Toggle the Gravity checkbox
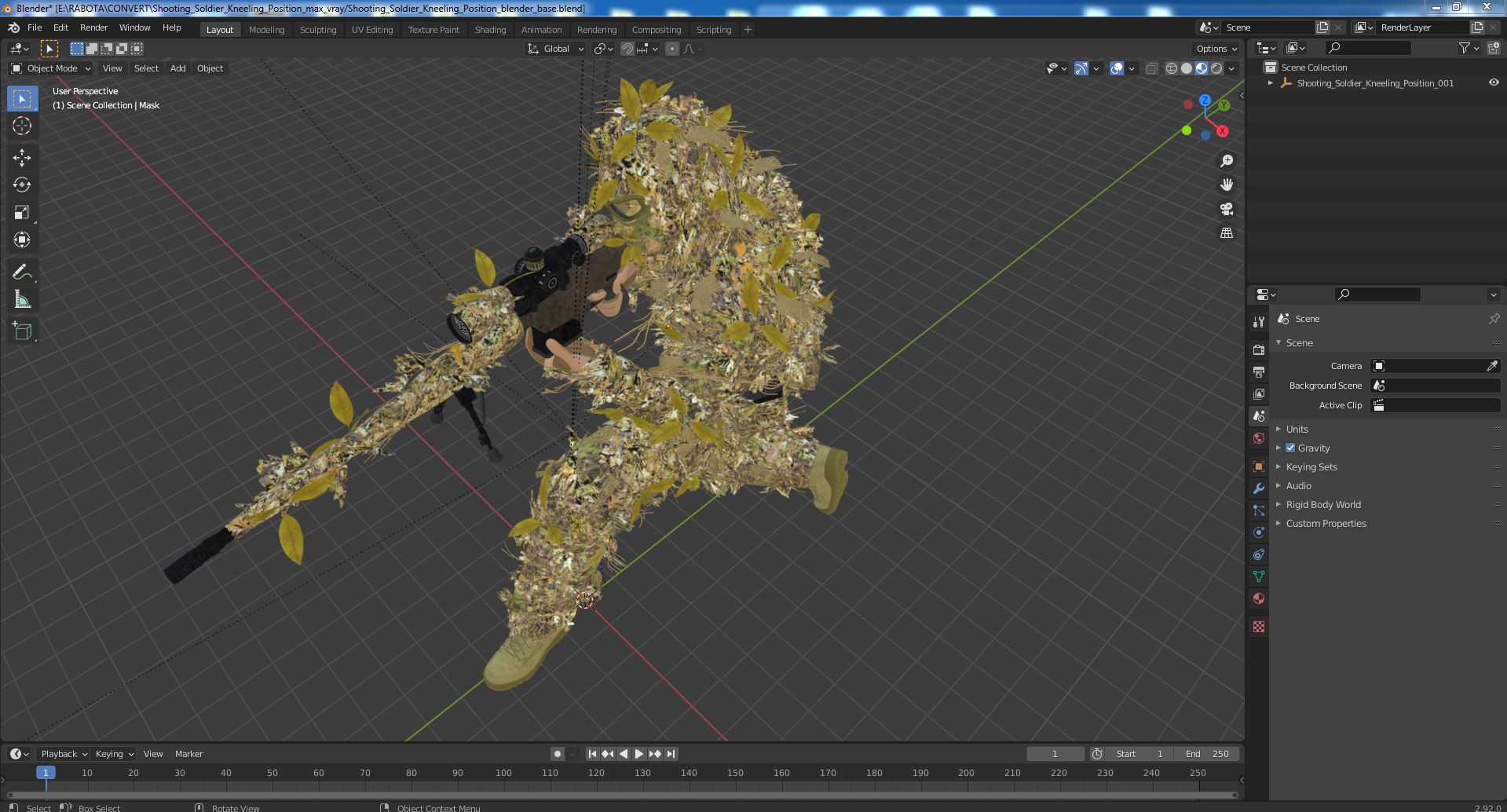This screenshot has height=812, width=1507. click(1290, 448)
